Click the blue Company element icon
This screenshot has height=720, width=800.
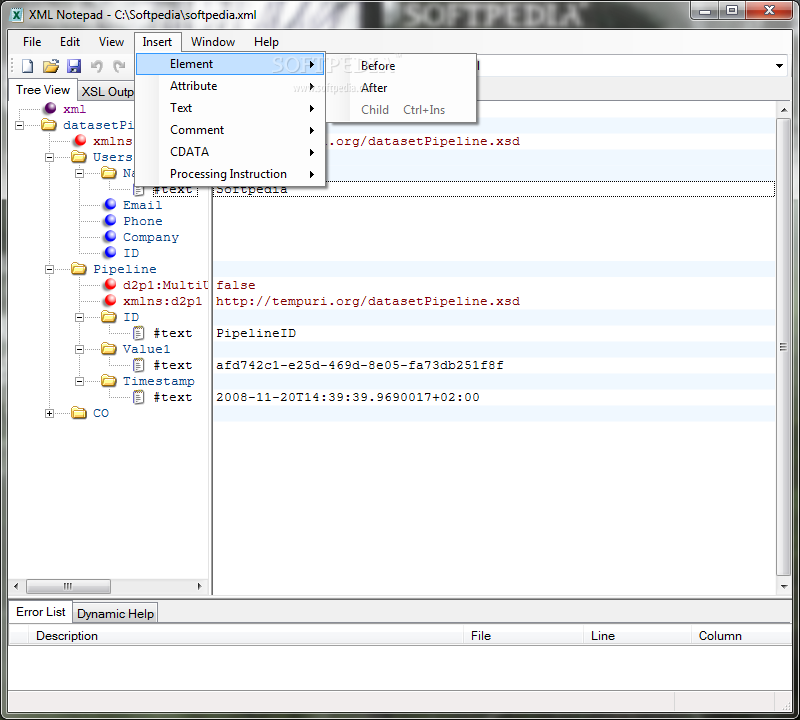[110, 236]
